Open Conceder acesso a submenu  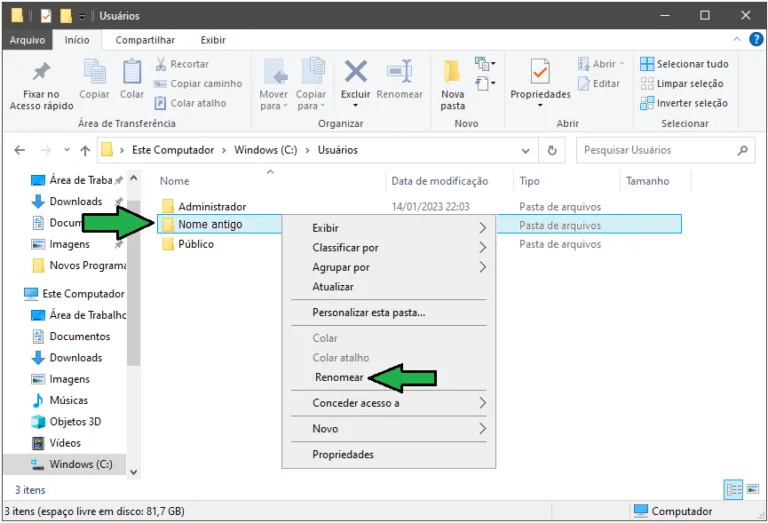(389, 403)
